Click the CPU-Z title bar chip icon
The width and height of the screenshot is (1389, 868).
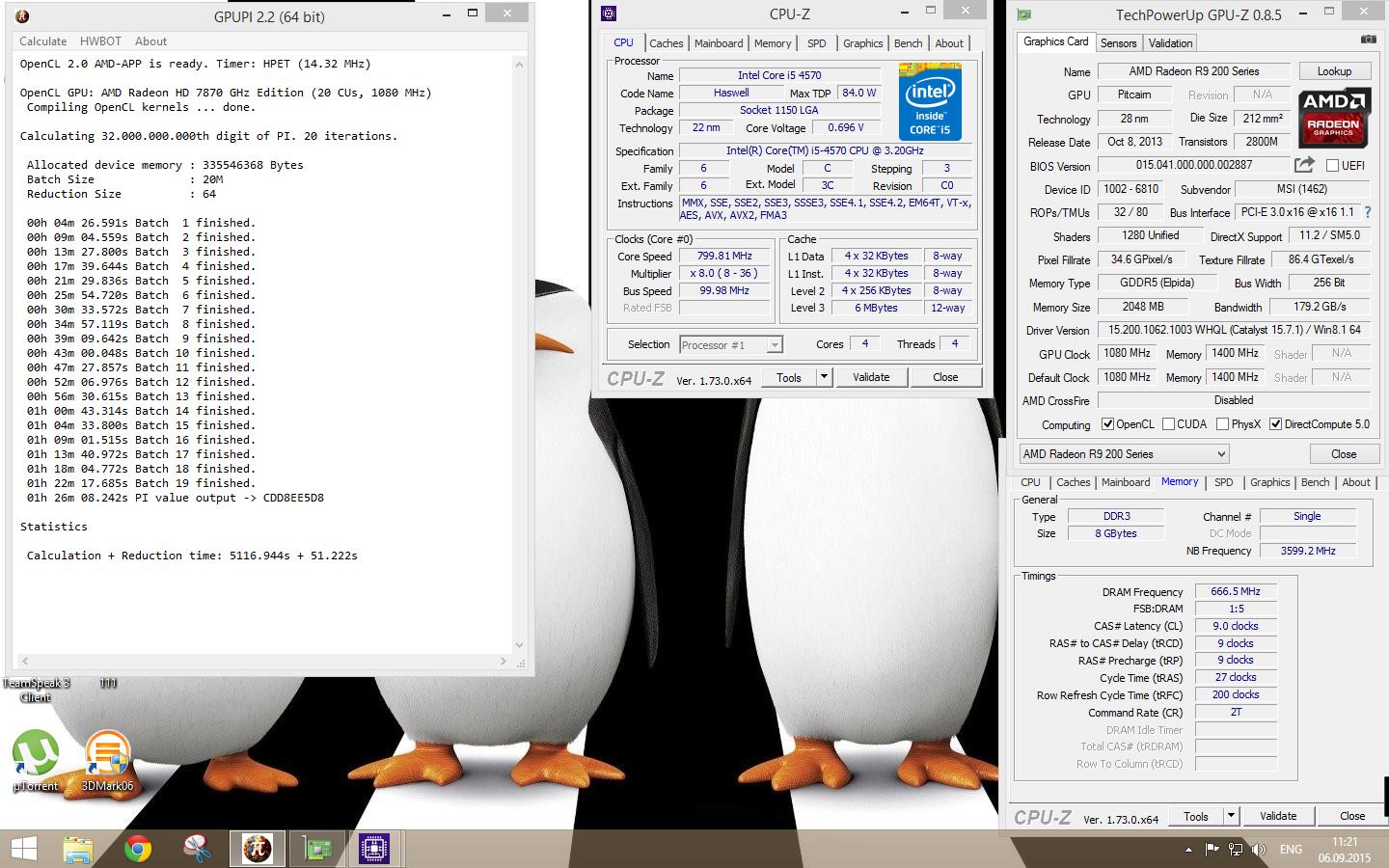pyautogui.click(x=608, y=14)
